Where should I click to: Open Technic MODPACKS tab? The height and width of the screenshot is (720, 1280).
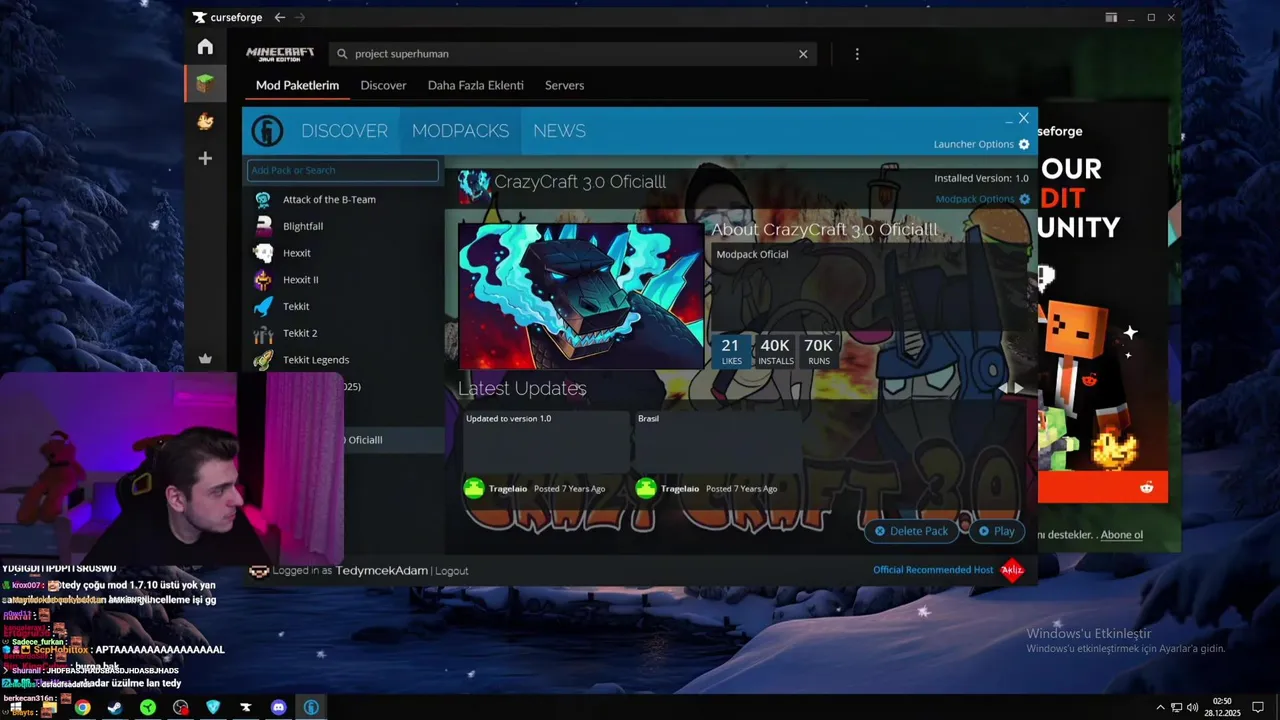[460, 131]
